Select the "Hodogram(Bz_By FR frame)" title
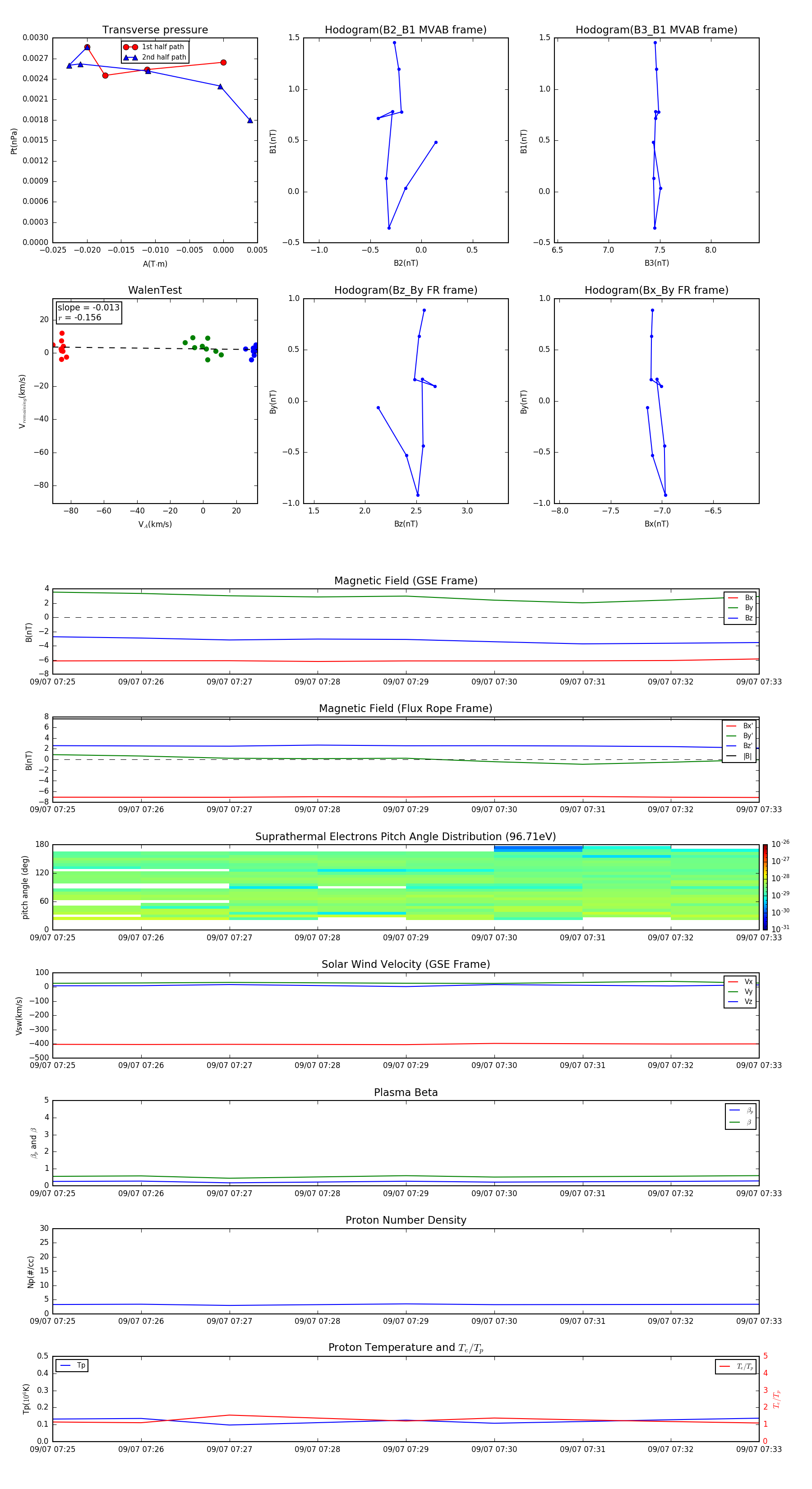This screenshot has width=812, height=1489. pyautogui.click(x=406, y=290)
